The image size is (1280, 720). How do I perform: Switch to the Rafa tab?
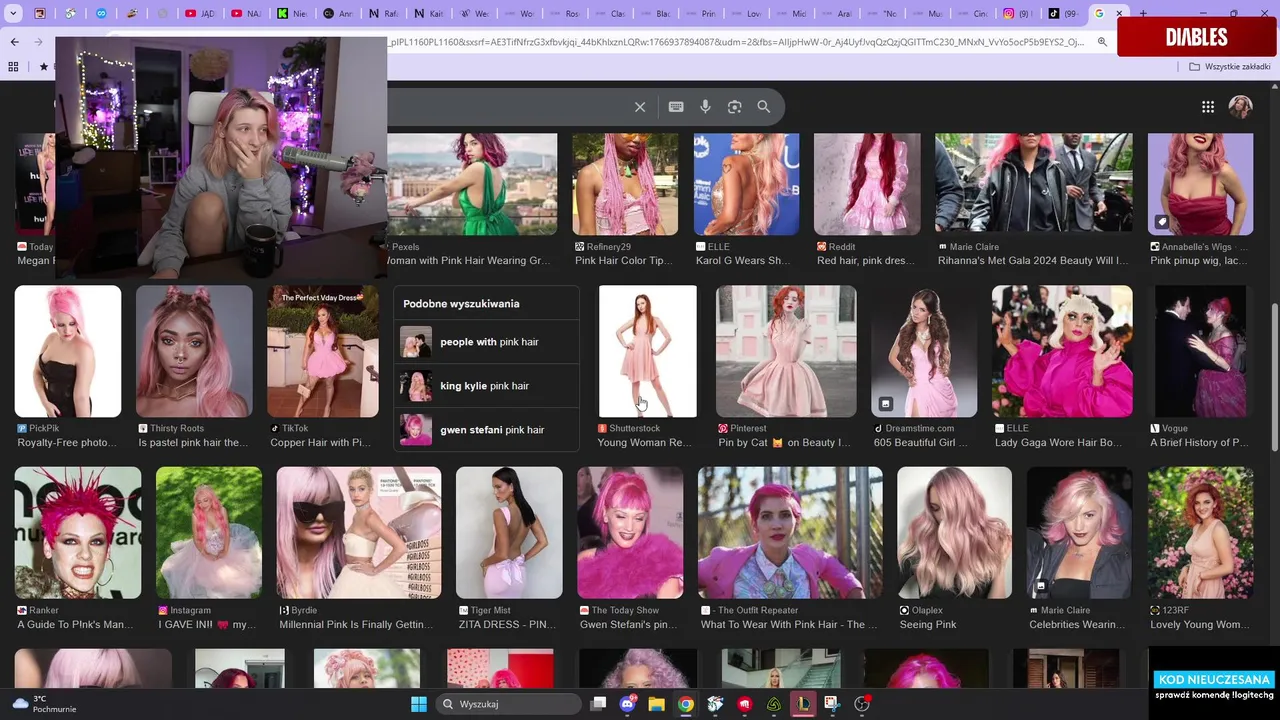tap(383, 14)
